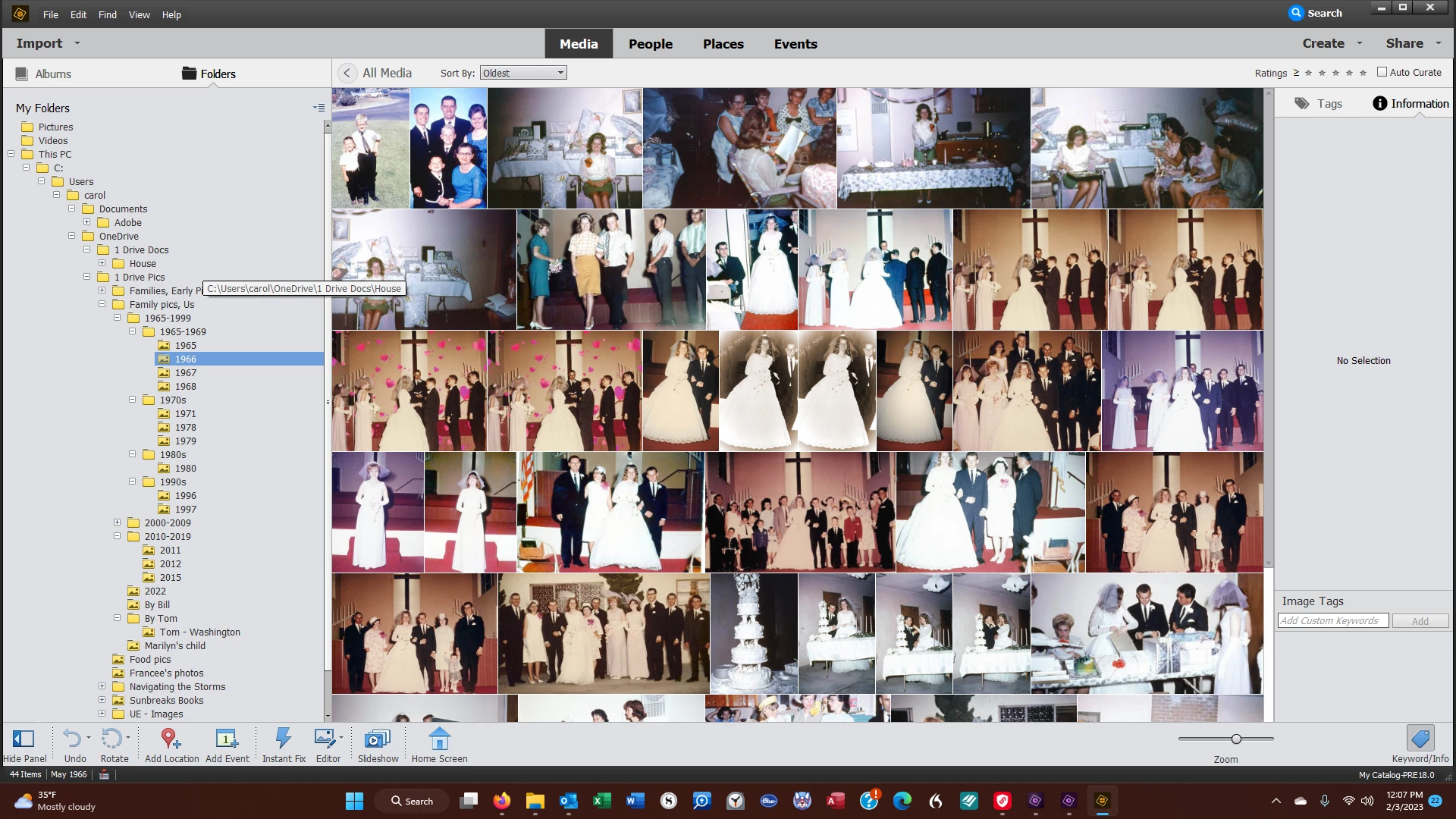The width and height of the screenshot is (1456, 819).
Task: Click the Hide Panel icon
Action: [24, 739]
